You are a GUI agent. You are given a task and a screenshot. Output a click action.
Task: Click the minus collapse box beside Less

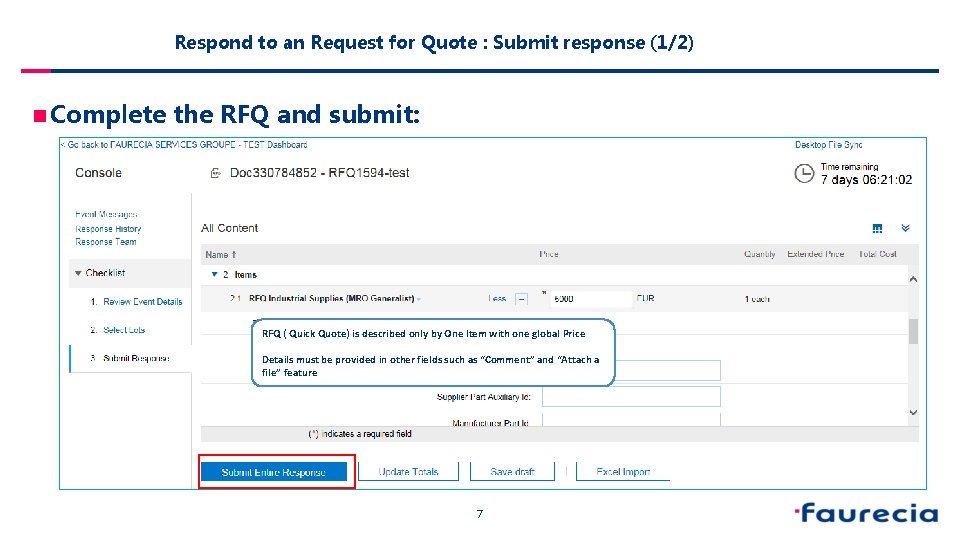point(522,299)
